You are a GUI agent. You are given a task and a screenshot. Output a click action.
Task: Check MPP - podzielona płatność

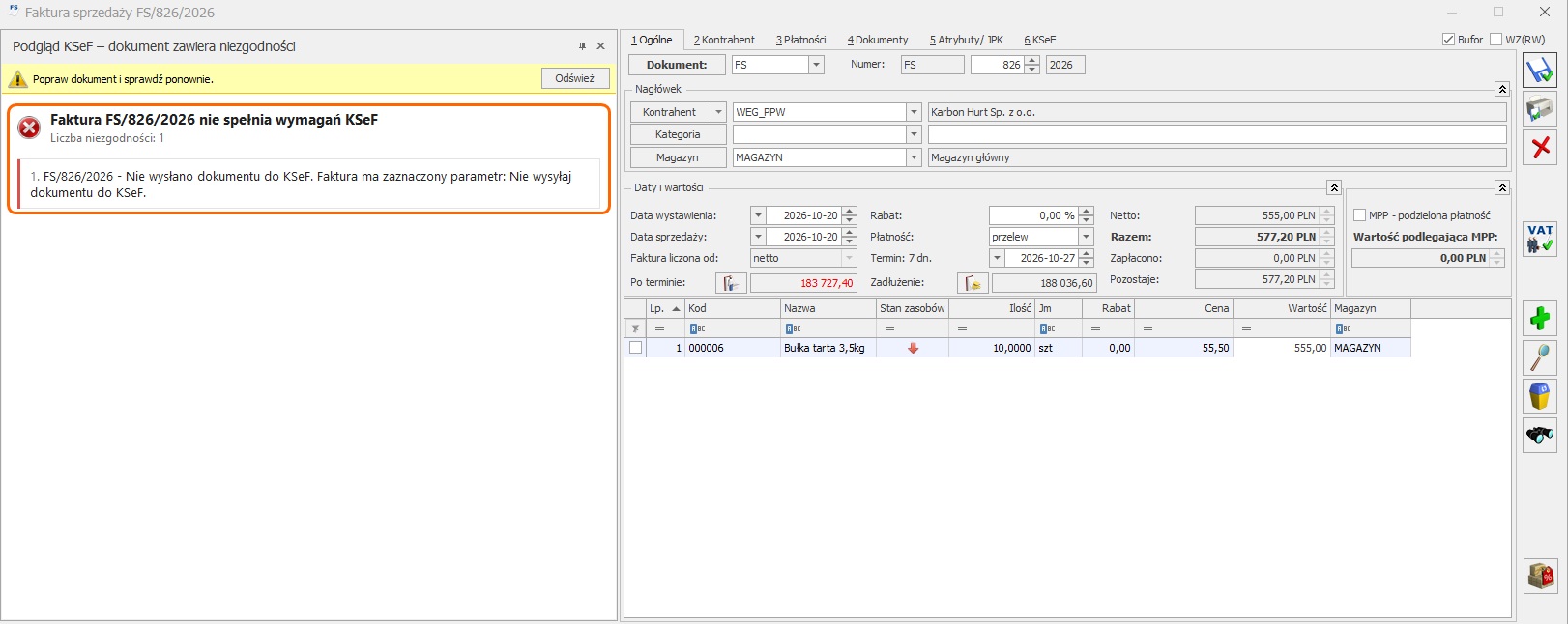(1359, 215)
